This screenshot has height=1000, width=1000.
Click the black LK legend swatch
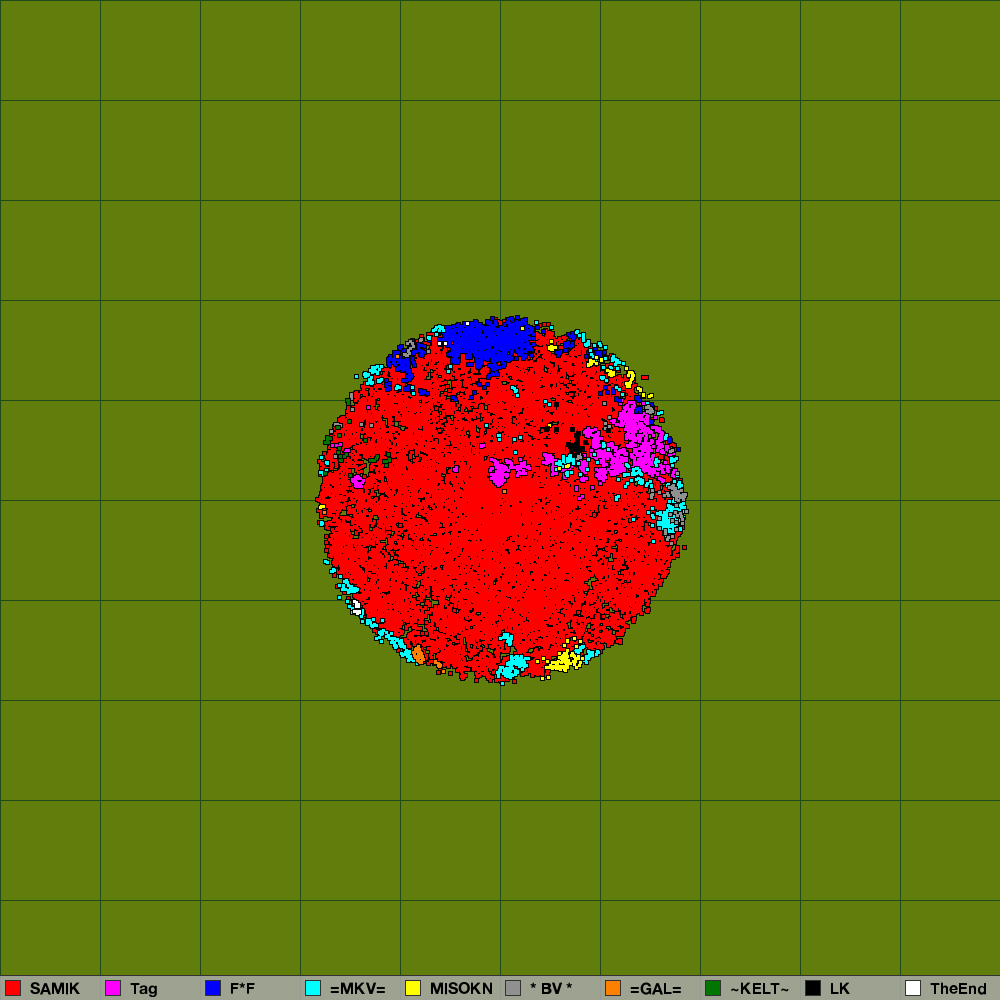point(813,988)
